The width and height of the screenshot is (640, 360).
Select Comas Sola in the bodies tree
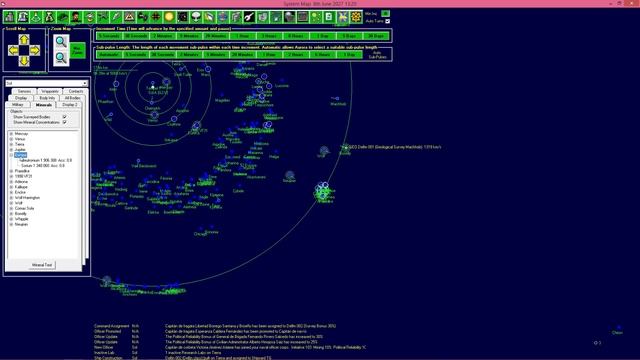tap(24, 208)
